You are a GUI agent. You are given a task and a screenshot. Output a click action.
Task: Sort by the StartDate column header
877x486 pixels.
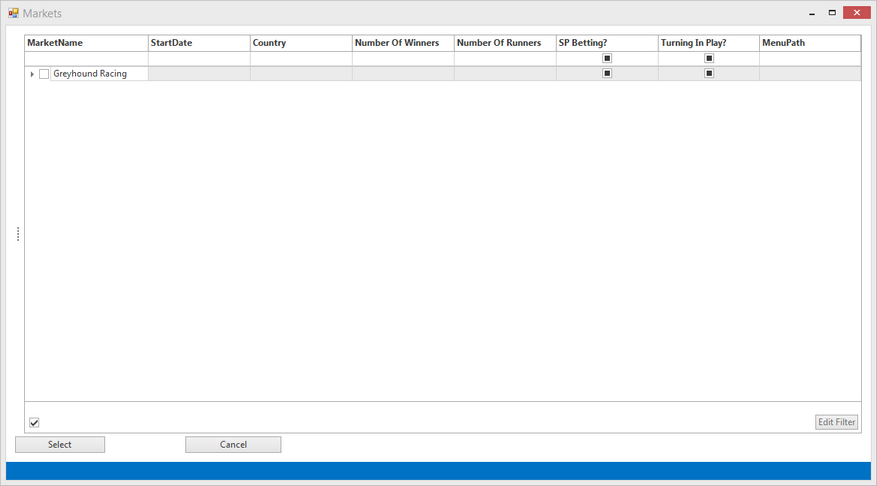tap(199, 43)
